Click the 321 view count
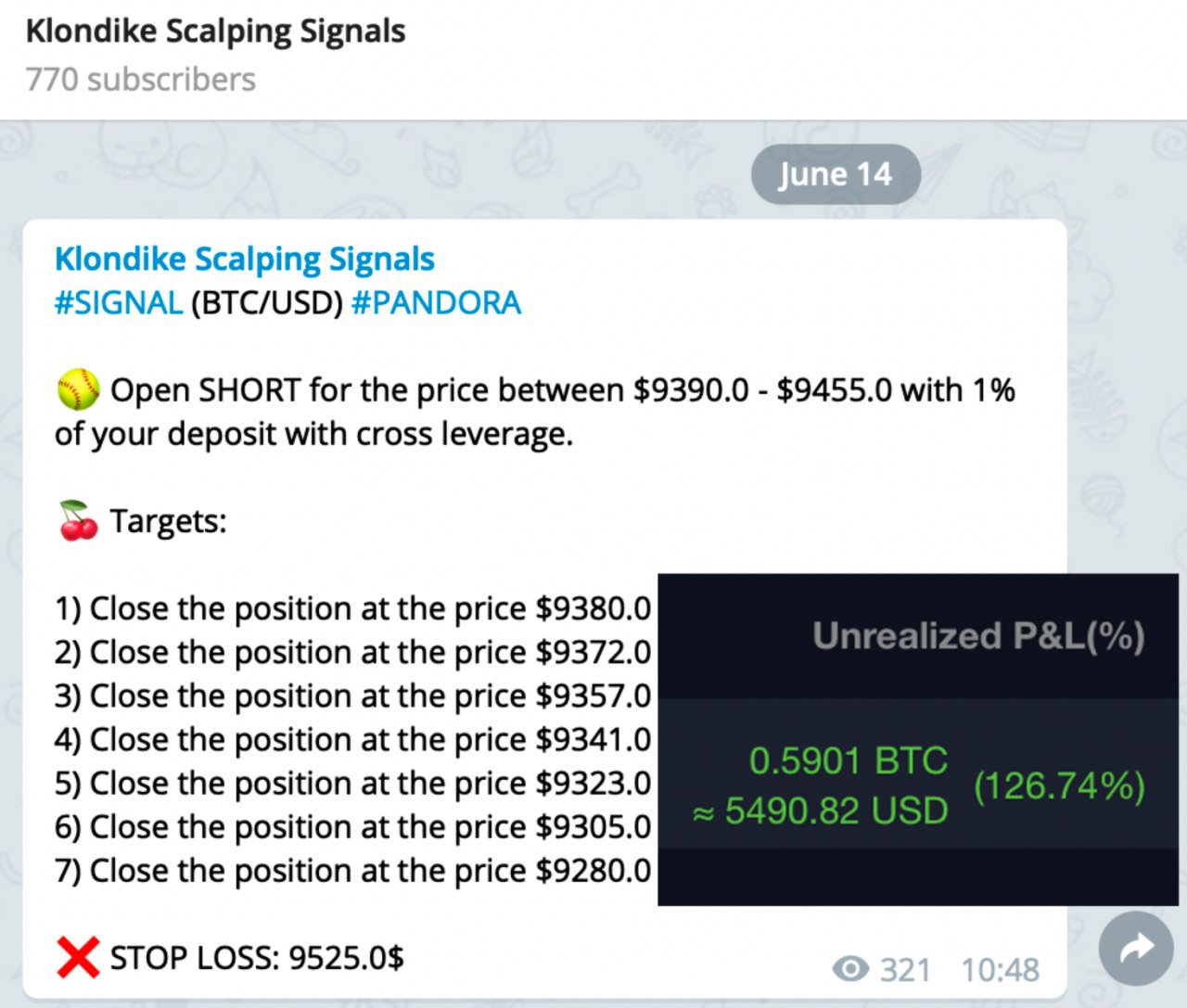Screen dimensions: 1187x1008 click(904, 970)
